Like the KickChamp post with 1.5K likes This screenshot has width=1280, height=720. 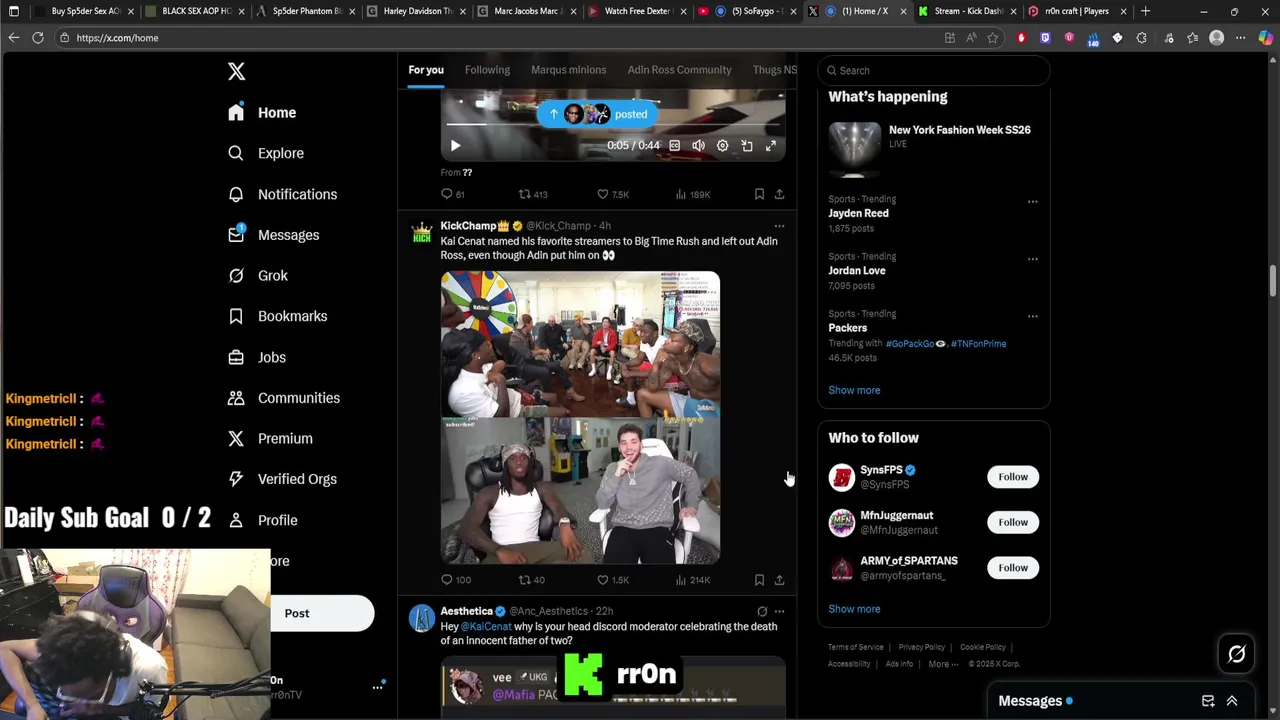612,580
